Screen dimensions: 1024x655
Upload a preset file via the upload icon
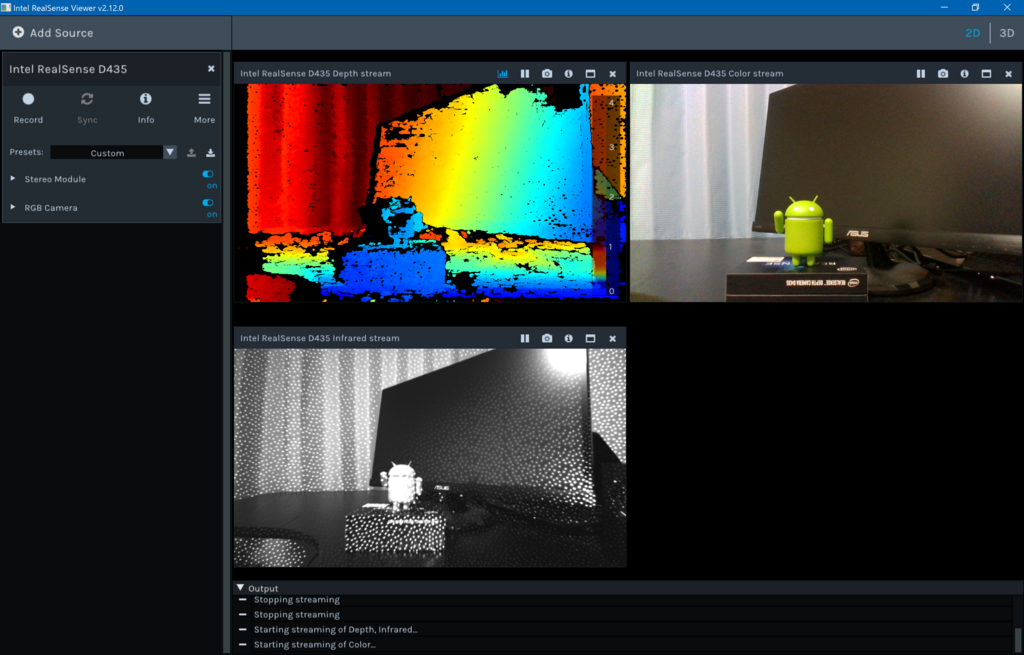click(x=190, y=152)
